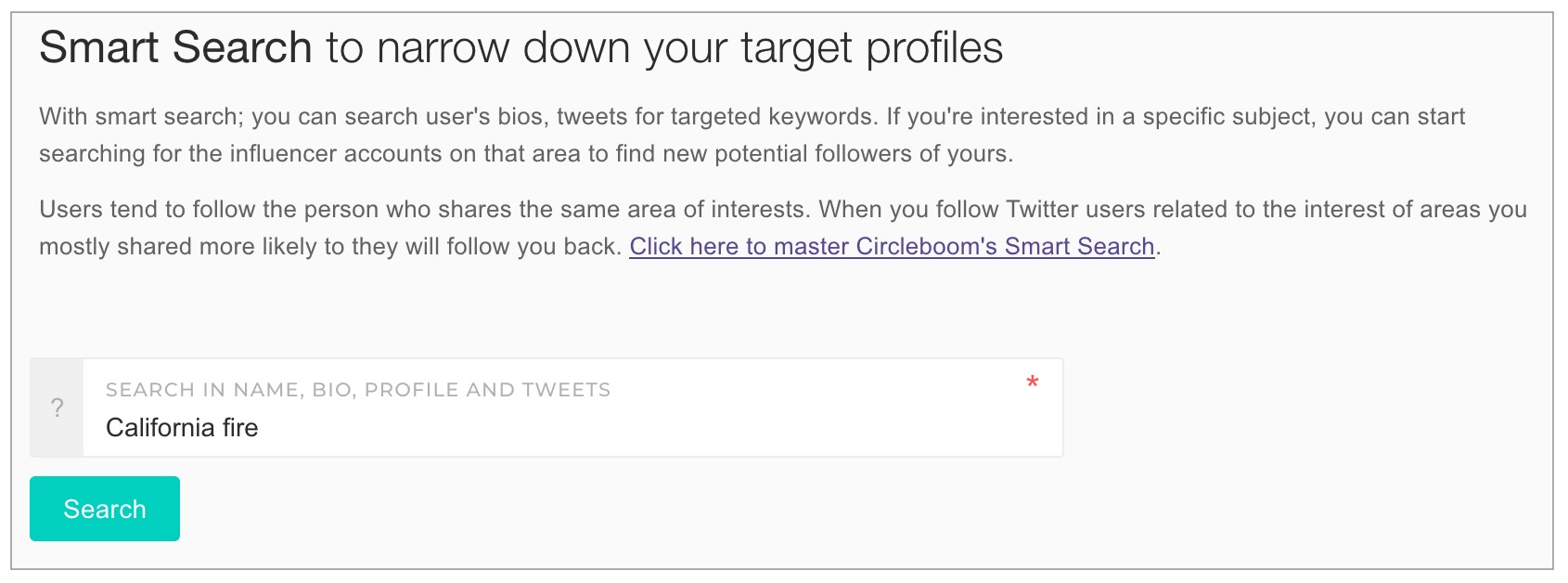Click the 'California fire' text in the field

[182, 428]
